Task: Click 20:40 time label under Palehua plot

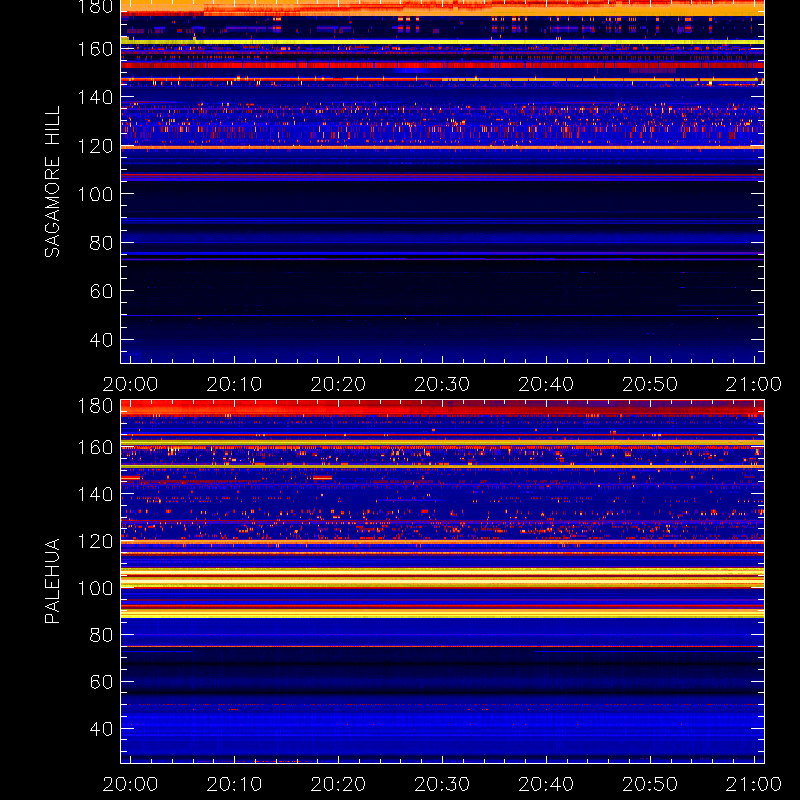Action: click(546, 784)
